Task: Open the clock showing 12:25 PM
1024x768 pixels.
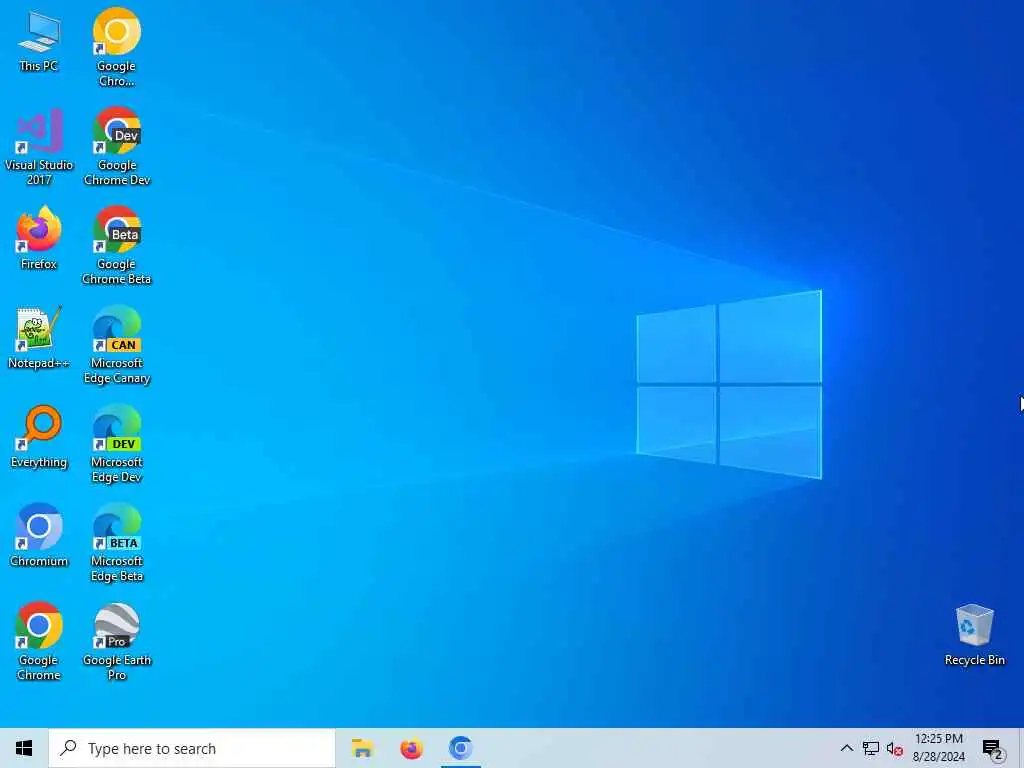Action: tap(938, 748)
